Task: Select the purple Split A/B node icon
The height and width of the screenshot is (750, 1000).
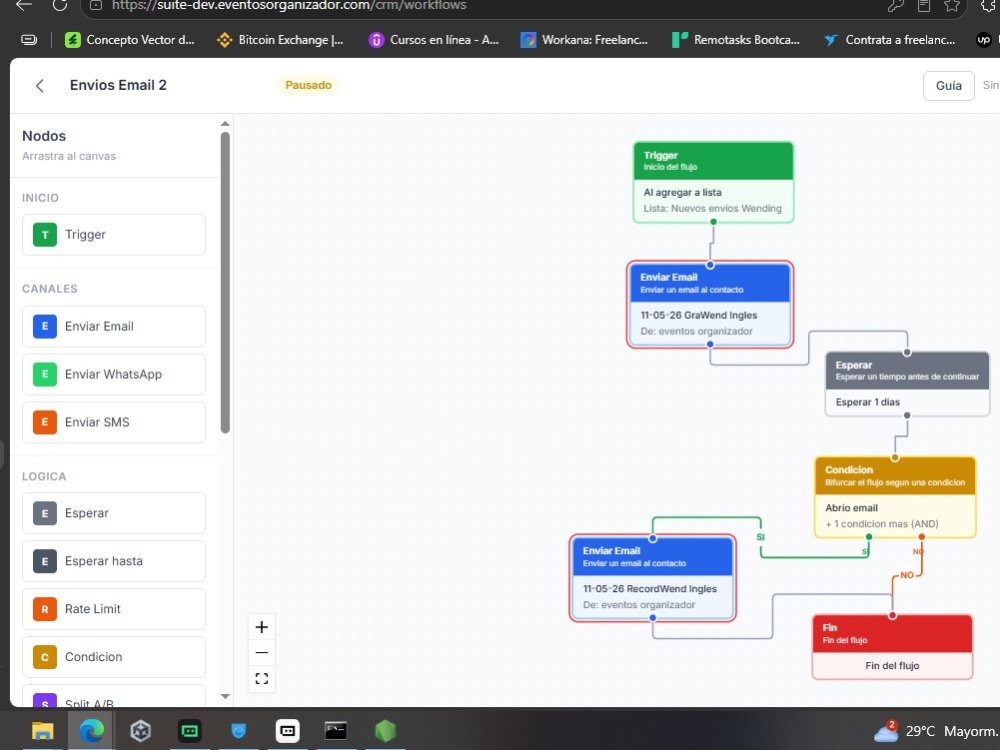Action: pyautogui.click(x=45, y=700)
